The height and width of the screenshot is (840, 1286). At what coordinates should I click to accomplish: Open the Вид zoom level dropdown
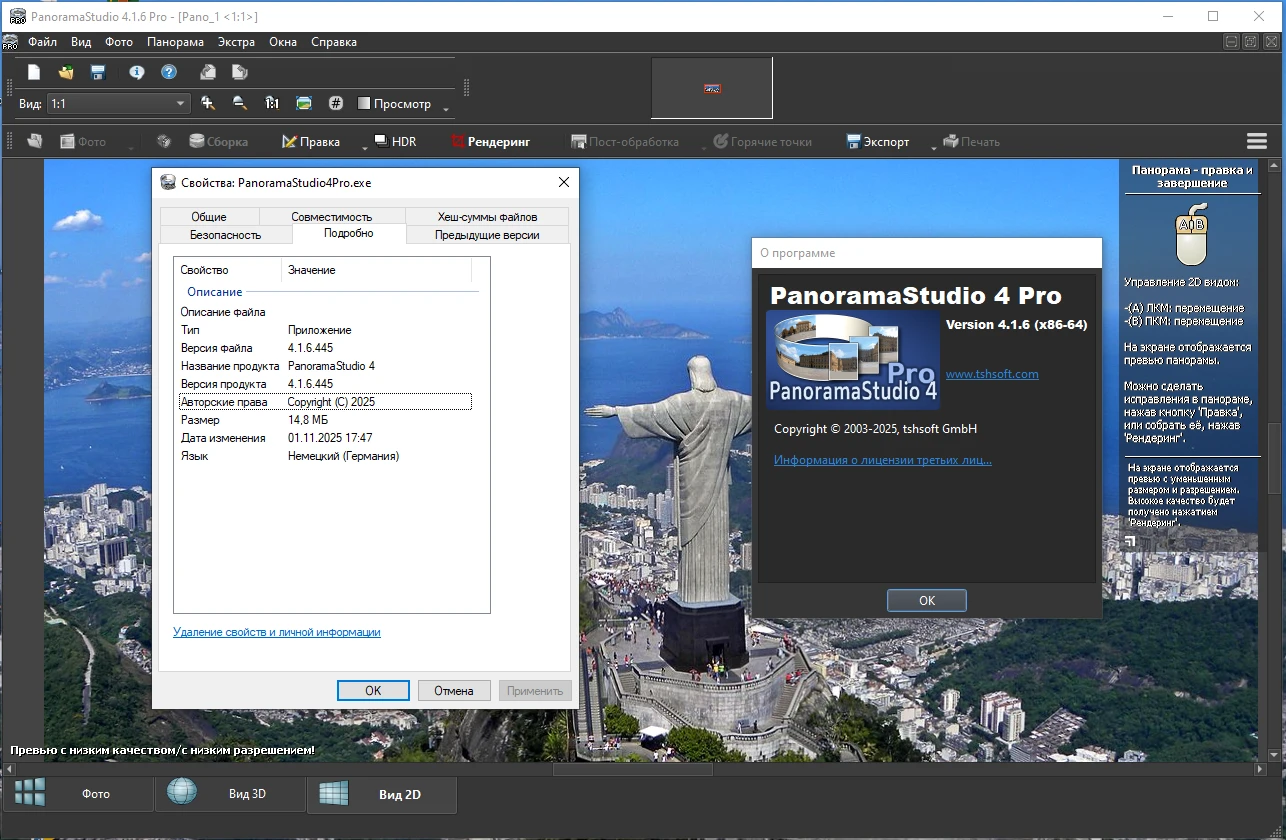(x=181, y=103)
